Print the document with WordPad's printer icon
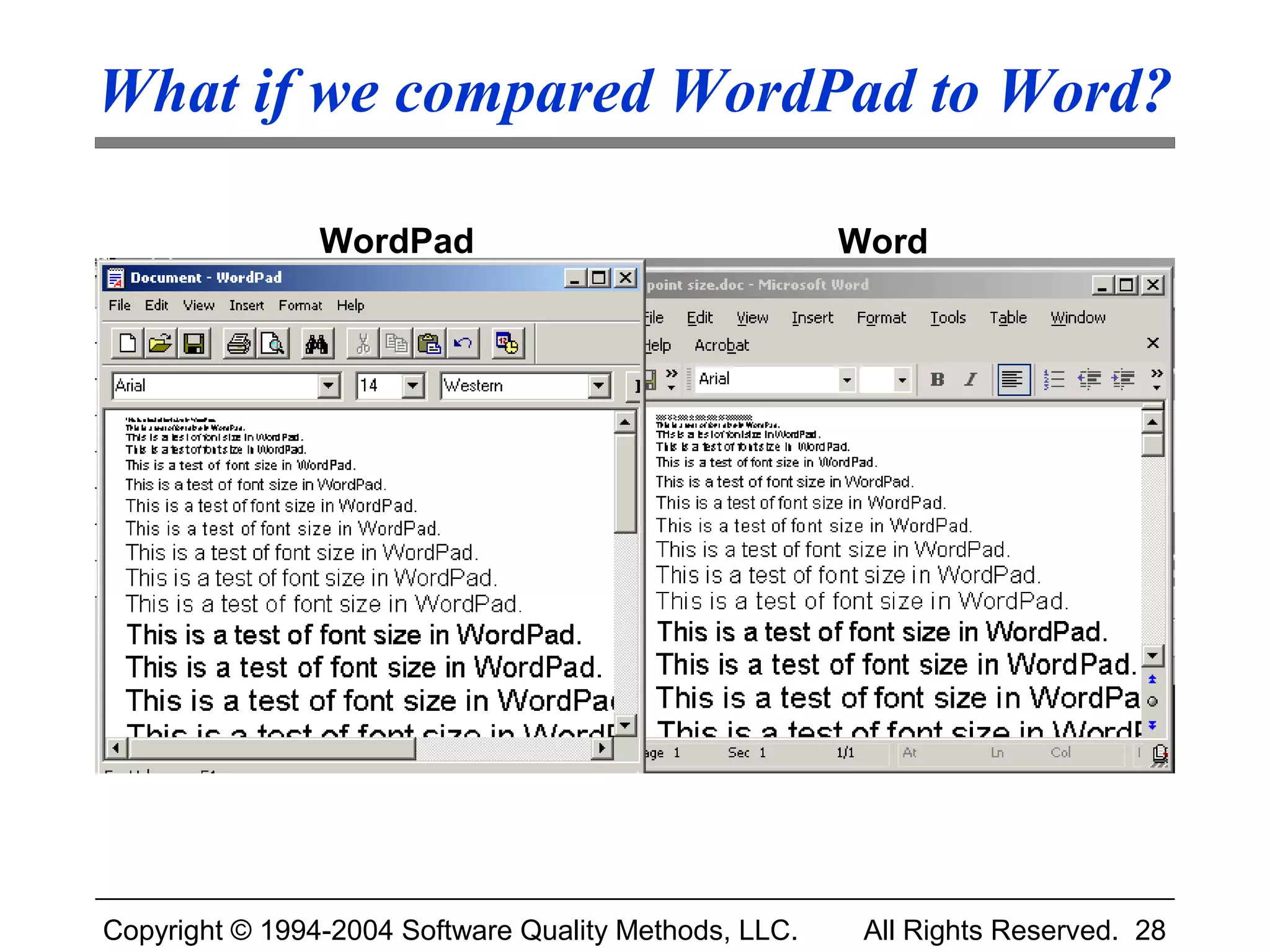Screen dimensions: 1270x952 click(239, 343)
